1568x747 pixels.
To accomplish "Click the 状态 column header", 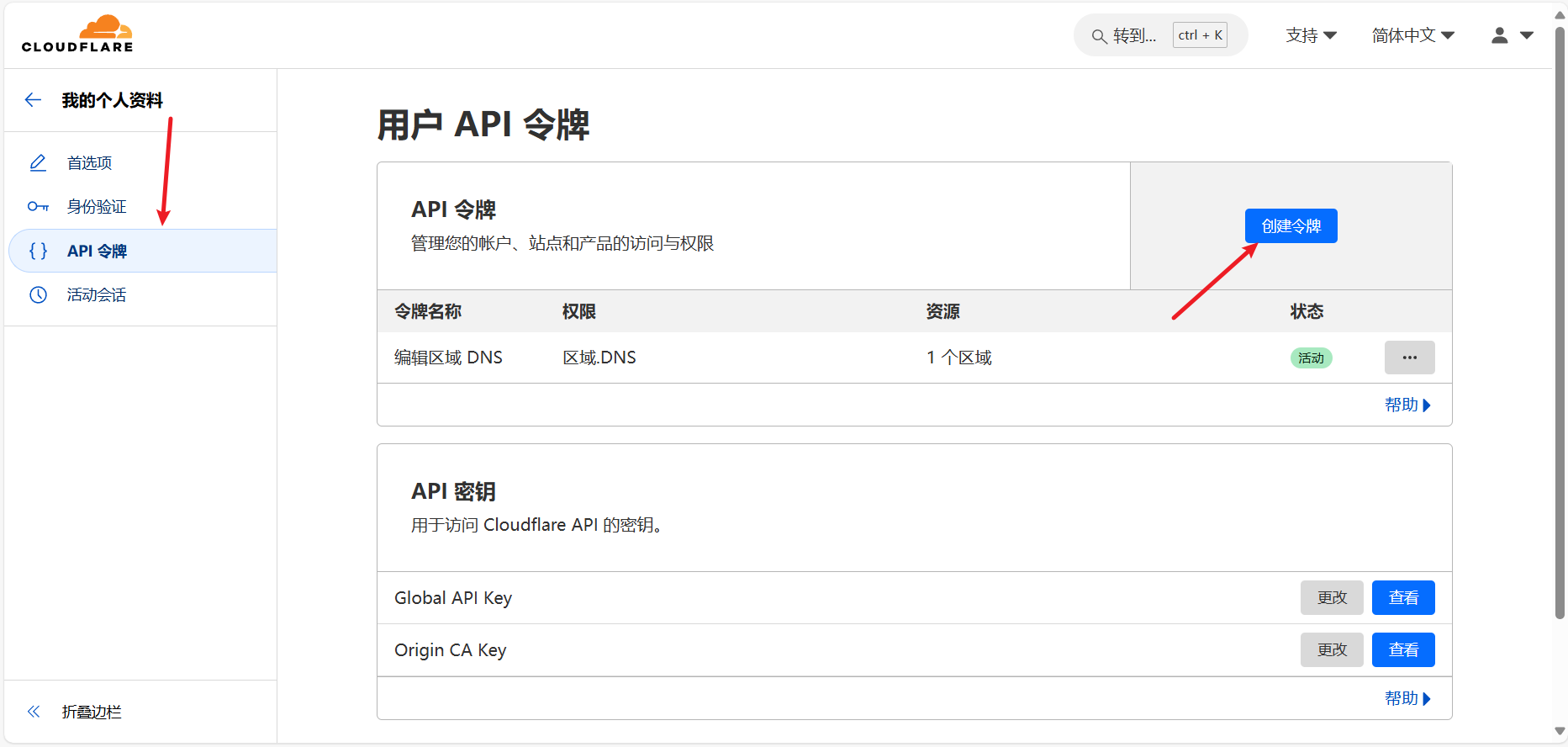I will (1307, 311).
